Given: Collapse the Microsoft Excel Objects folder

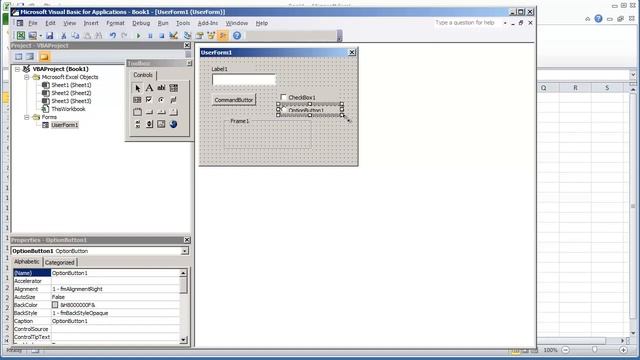Looking at the screenshot, I should (x=27, y=77).
